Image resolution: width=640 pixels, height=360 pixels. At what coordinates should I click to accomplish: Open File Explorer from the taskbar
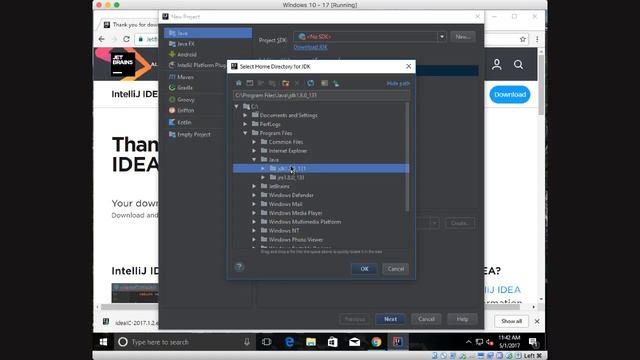click(x=311, y=342)
